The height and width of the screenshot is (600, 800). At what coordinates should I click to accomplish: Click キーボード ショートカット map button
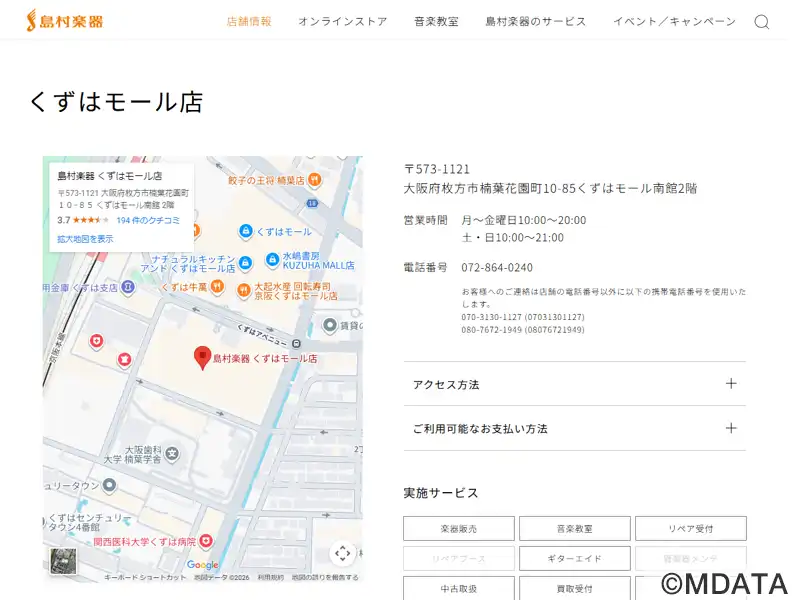tap(145, 578)
